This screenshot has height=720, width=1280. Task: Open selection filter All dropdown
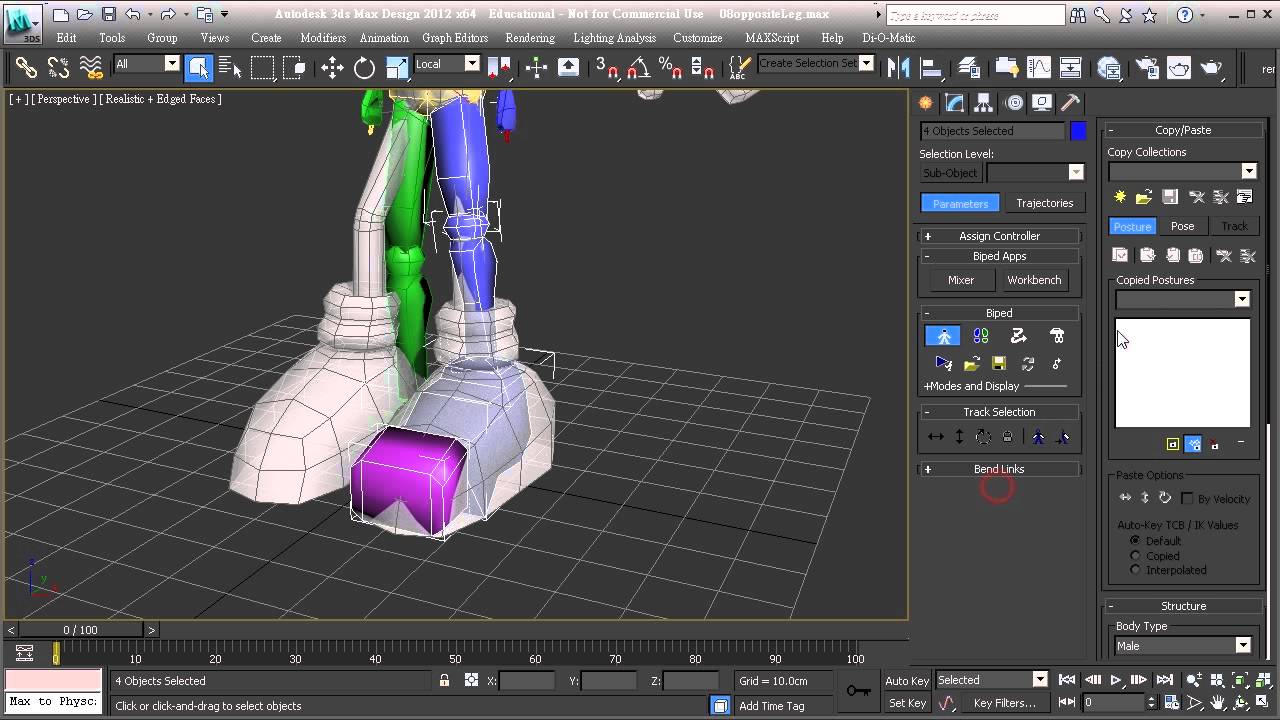[147, 64]
